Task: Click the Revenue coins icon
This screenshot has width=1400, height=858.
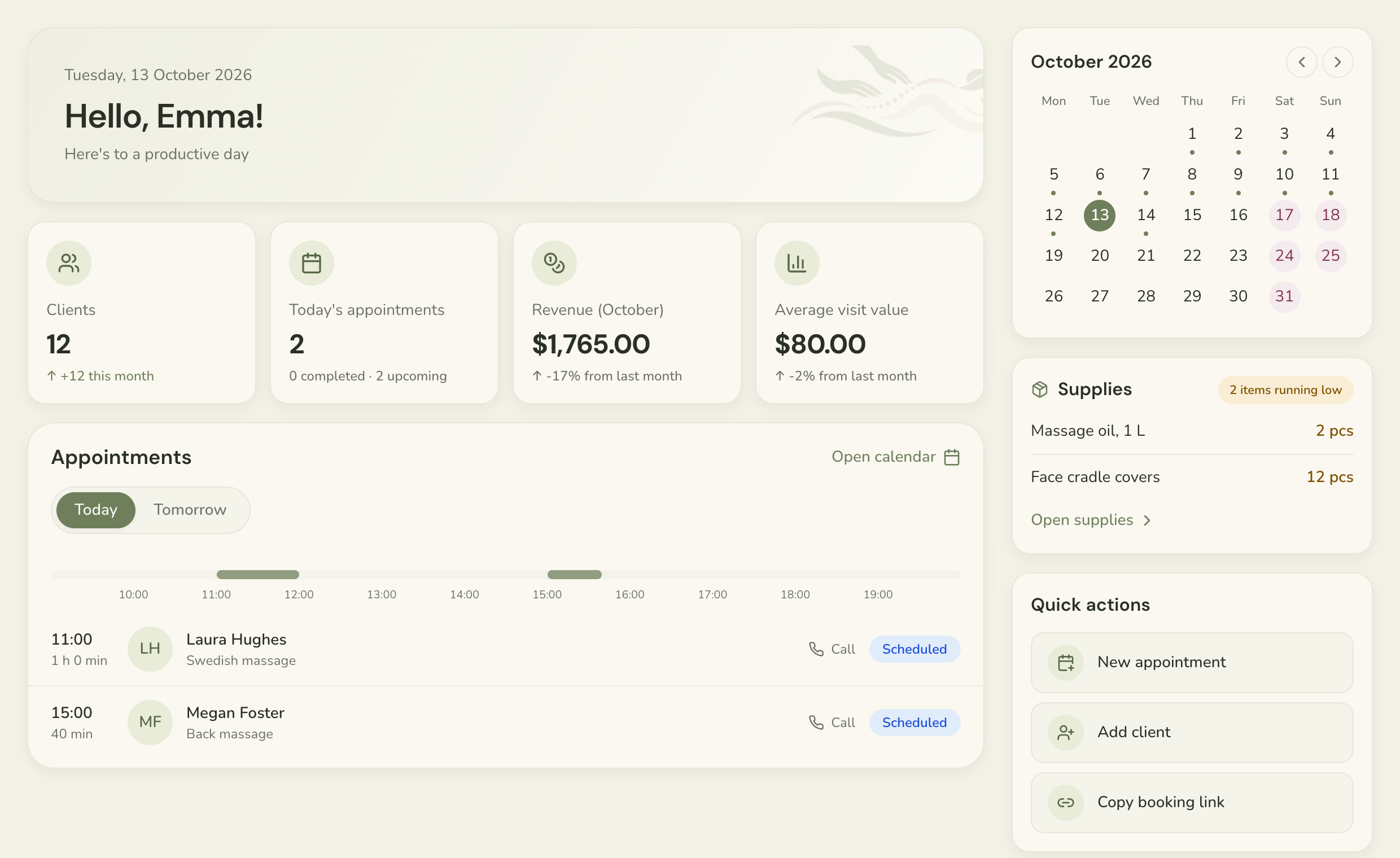Action: [x=554, y=263]
